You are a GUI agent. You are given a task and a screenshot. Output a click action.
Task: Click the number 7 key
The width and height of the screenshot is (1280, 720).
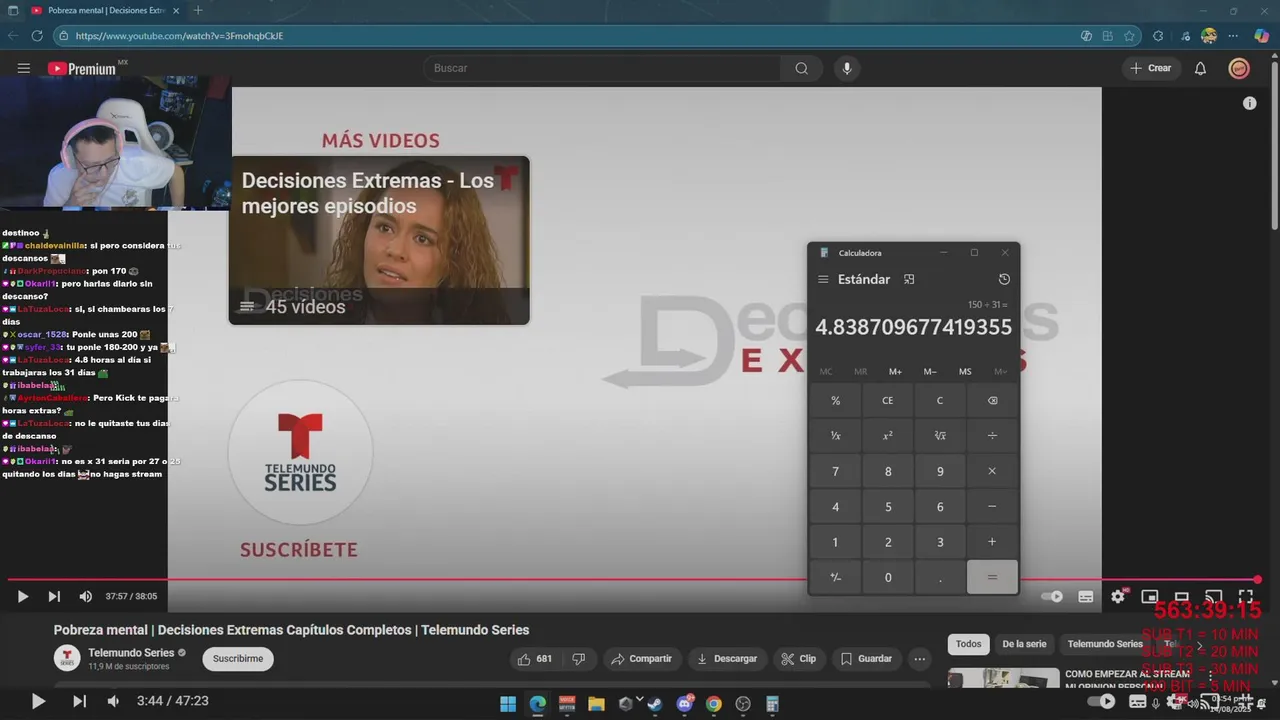click(835, 471)
